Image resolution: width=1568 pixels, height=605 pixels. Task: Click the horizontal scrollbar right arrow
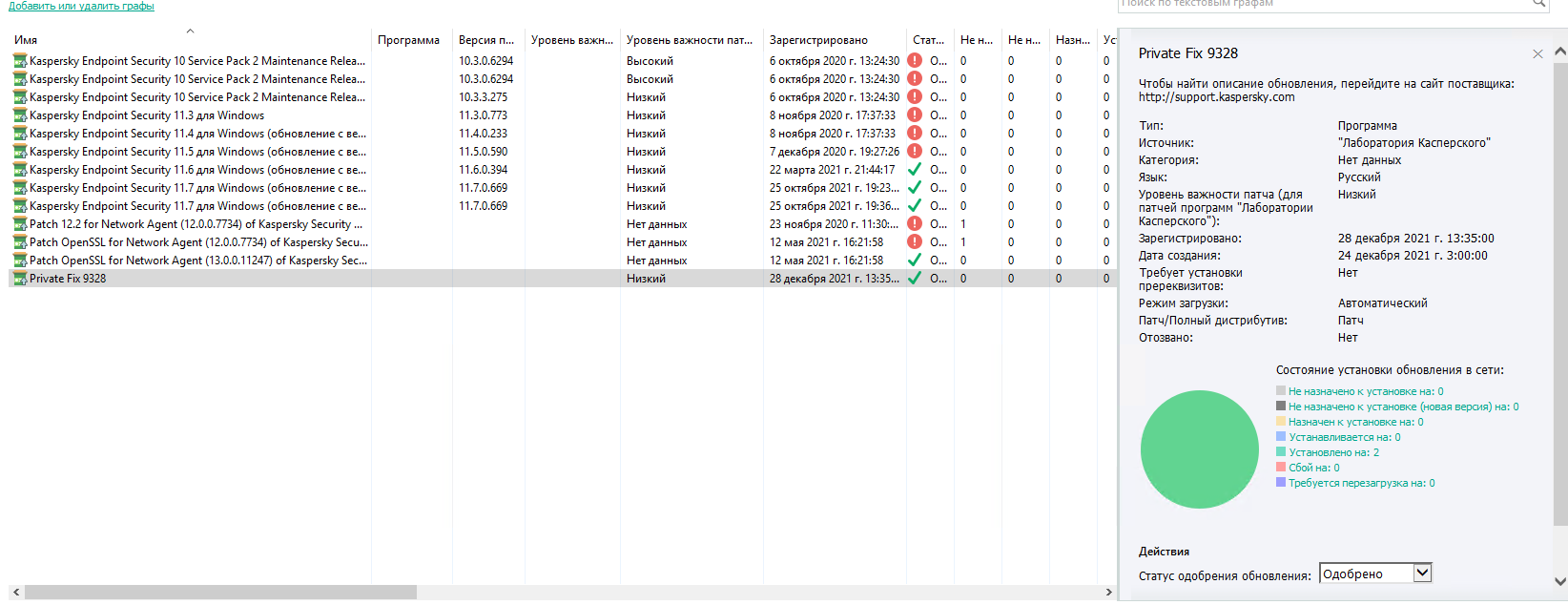pyautogui.click(x=1108, y=593)
